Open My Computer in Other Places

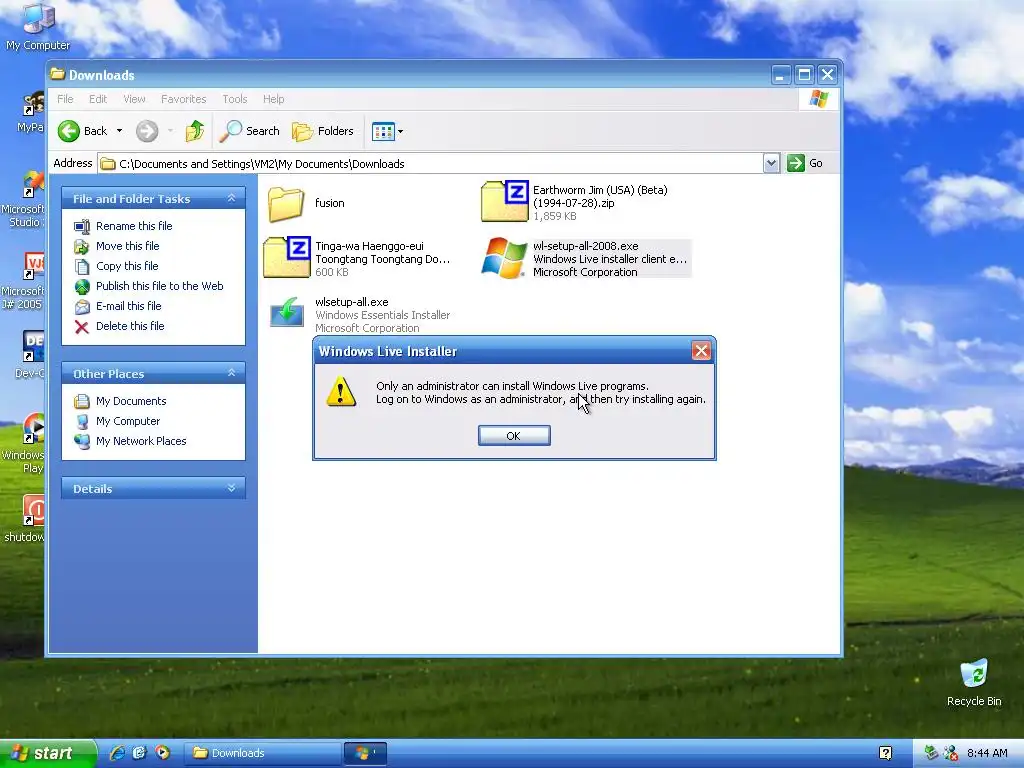[x=127, y=421]
